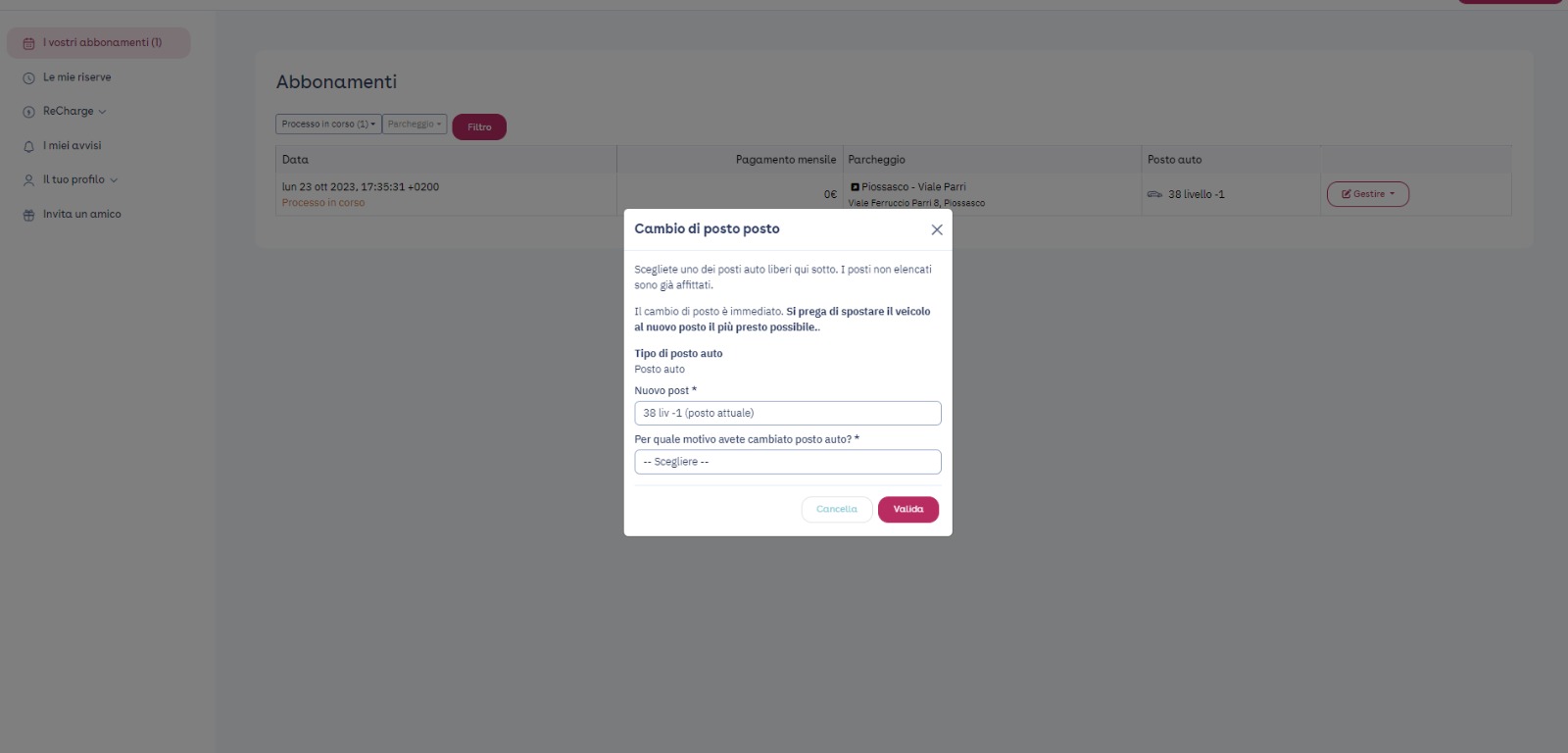Expand the ReCharge submenu chevron

(102, 112)
